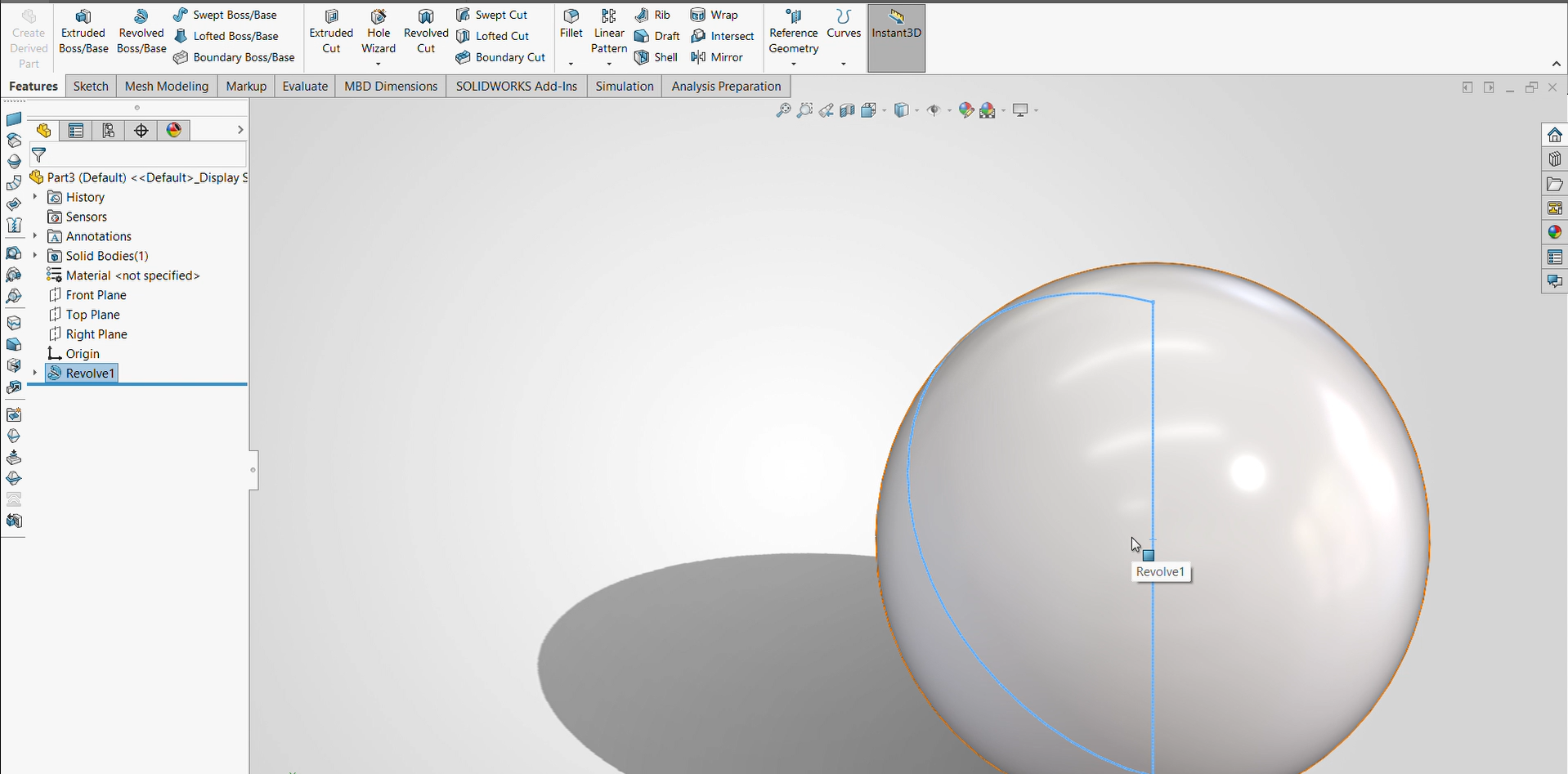Choose Boundary Boss/Base
Viewport: 1568px width, 774px height.
pyautogui.click(x=234, y=57)
